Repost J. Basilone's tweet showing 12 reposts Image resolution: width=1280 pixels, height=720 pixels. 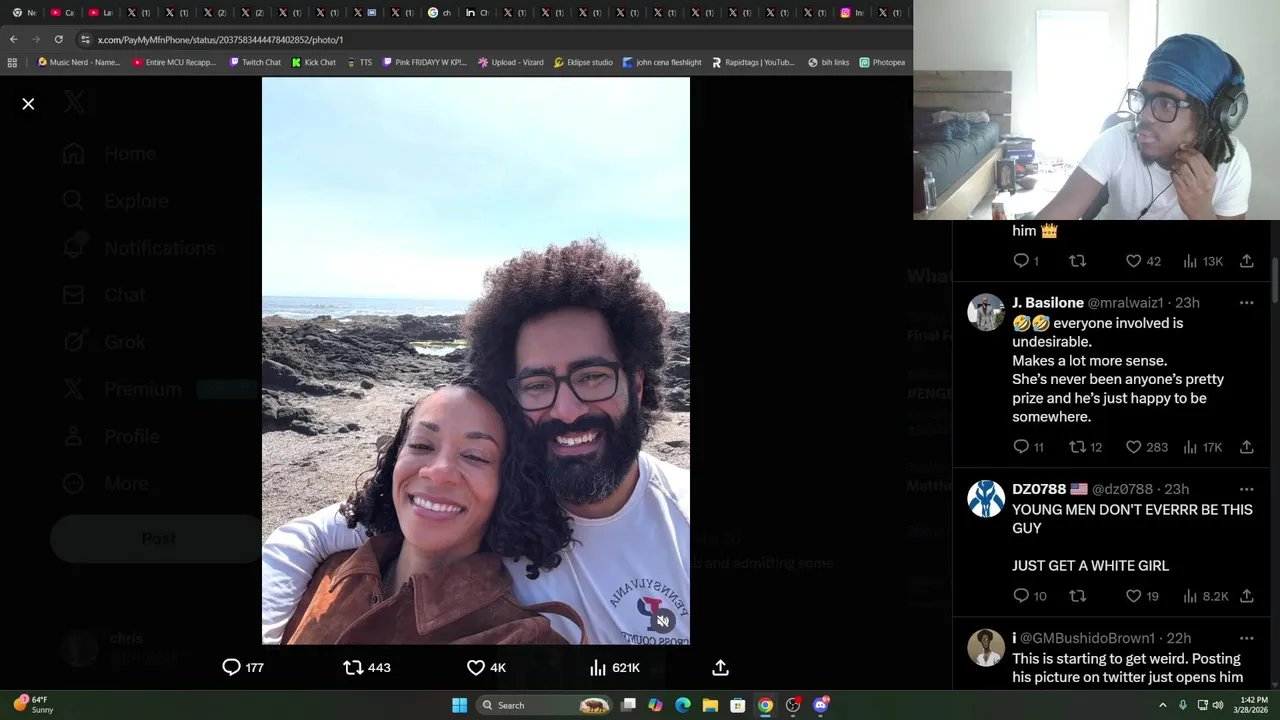pyautogui.click(x=1085, y=447)
